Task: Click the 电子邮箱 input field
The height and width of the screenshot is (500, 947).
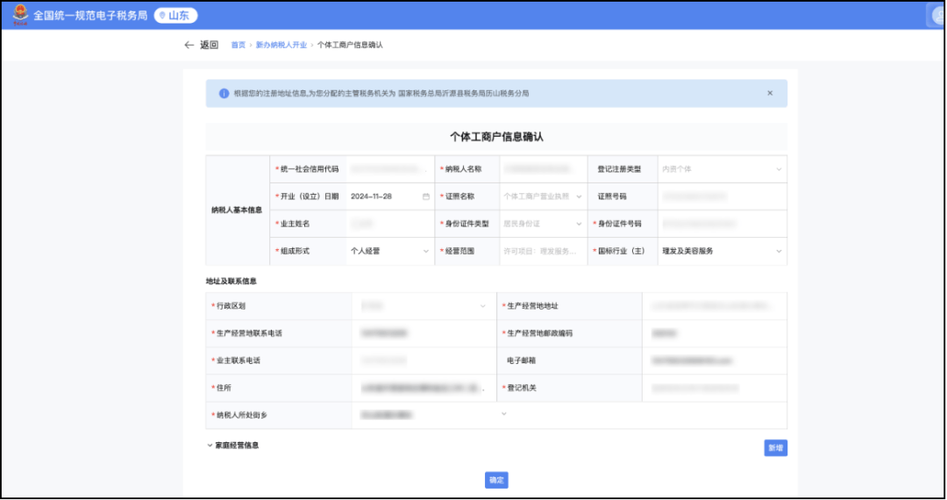Action: [714, 361]
